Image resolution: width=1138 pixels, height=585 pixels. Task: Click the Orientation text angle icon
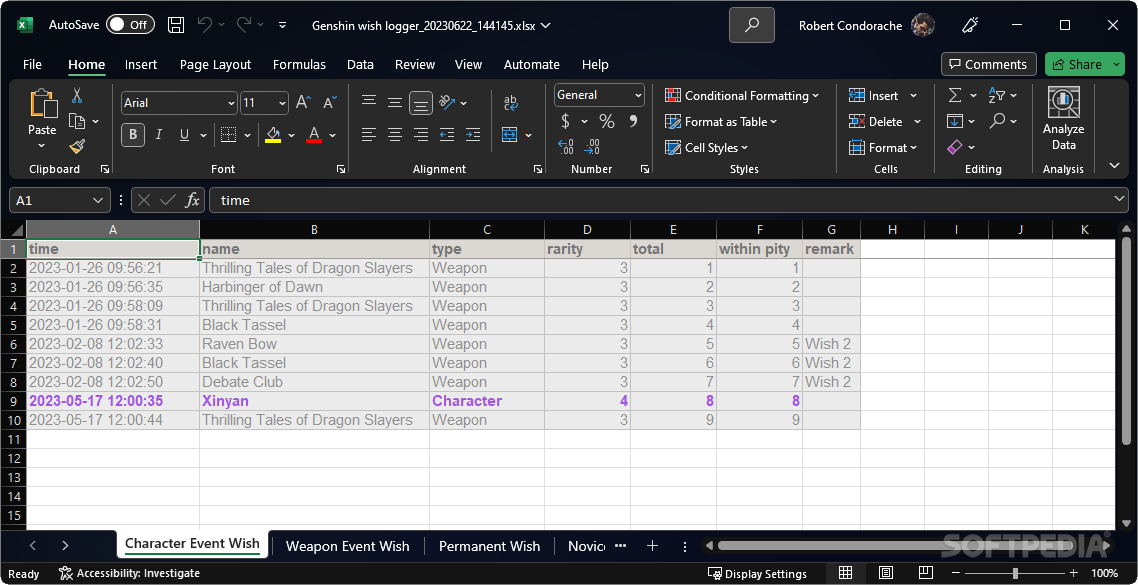click(x=448, y=102)
